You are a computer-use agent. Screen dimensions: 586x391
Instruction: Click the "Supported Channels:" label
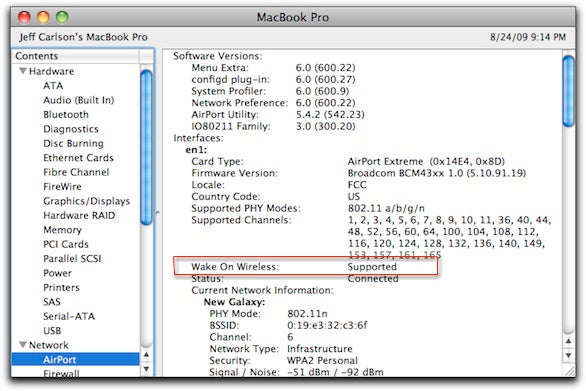[241, 220]
